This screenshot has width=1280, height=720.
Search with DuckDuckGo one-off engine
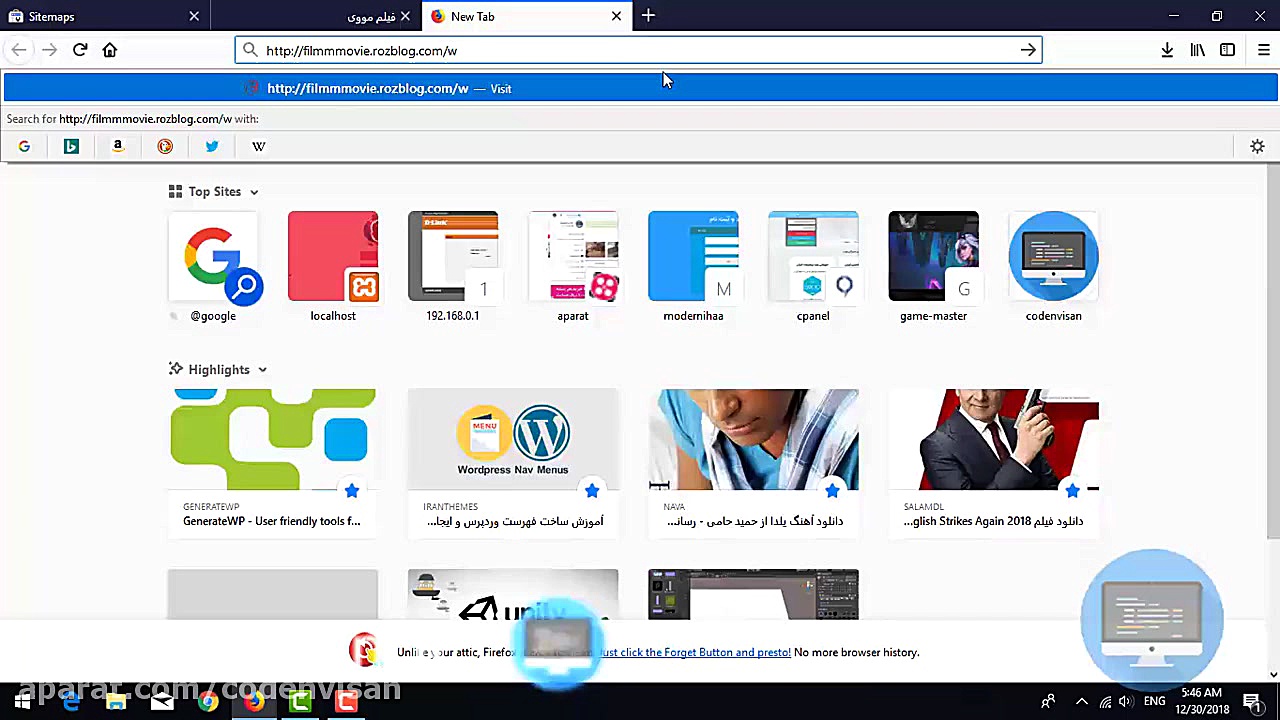tap(165, 146)
